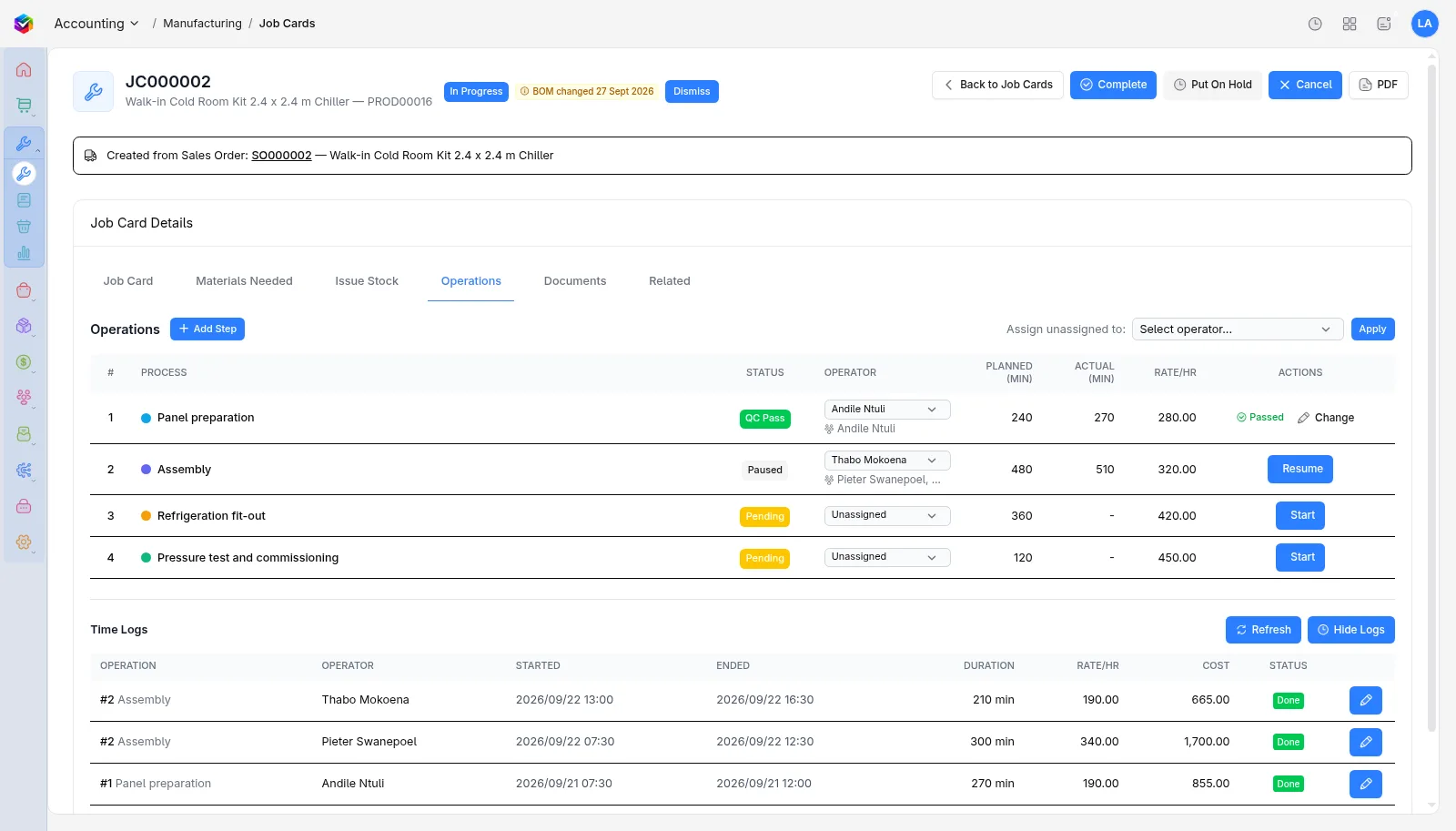Open Unassigned operator dropdown for Refrigeration fit-out
The height and width of the screenshot is (831, 1456).
887,515
